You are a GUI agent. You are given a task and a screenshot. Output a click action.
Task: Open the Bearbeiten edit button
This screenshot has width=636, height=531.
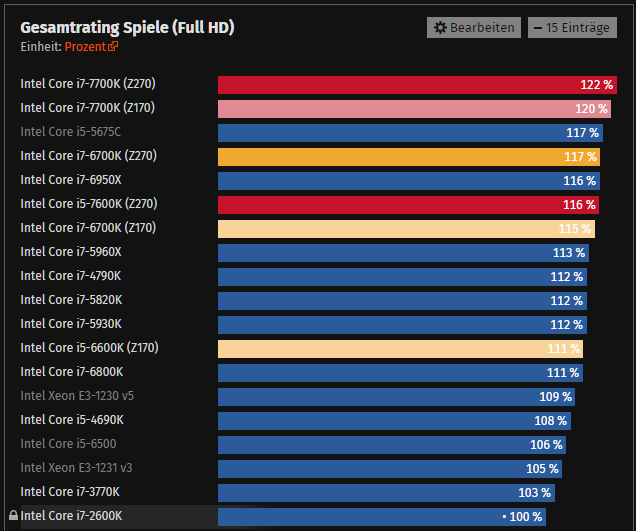pos(473,28)
